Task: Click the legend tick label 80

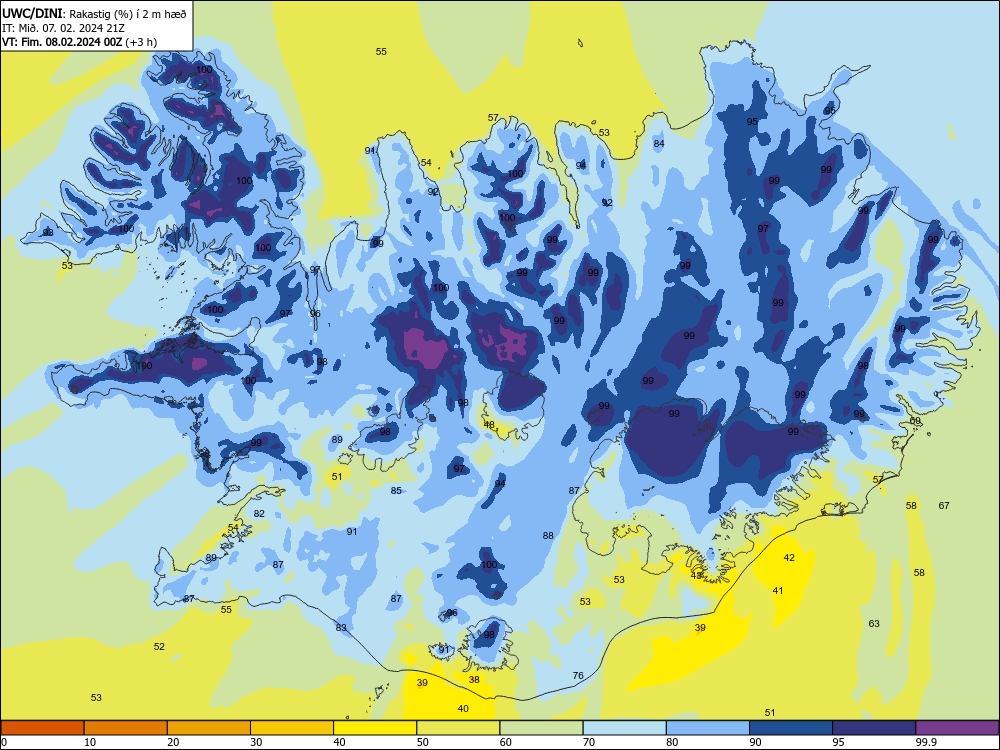Action: coord(672,742)
